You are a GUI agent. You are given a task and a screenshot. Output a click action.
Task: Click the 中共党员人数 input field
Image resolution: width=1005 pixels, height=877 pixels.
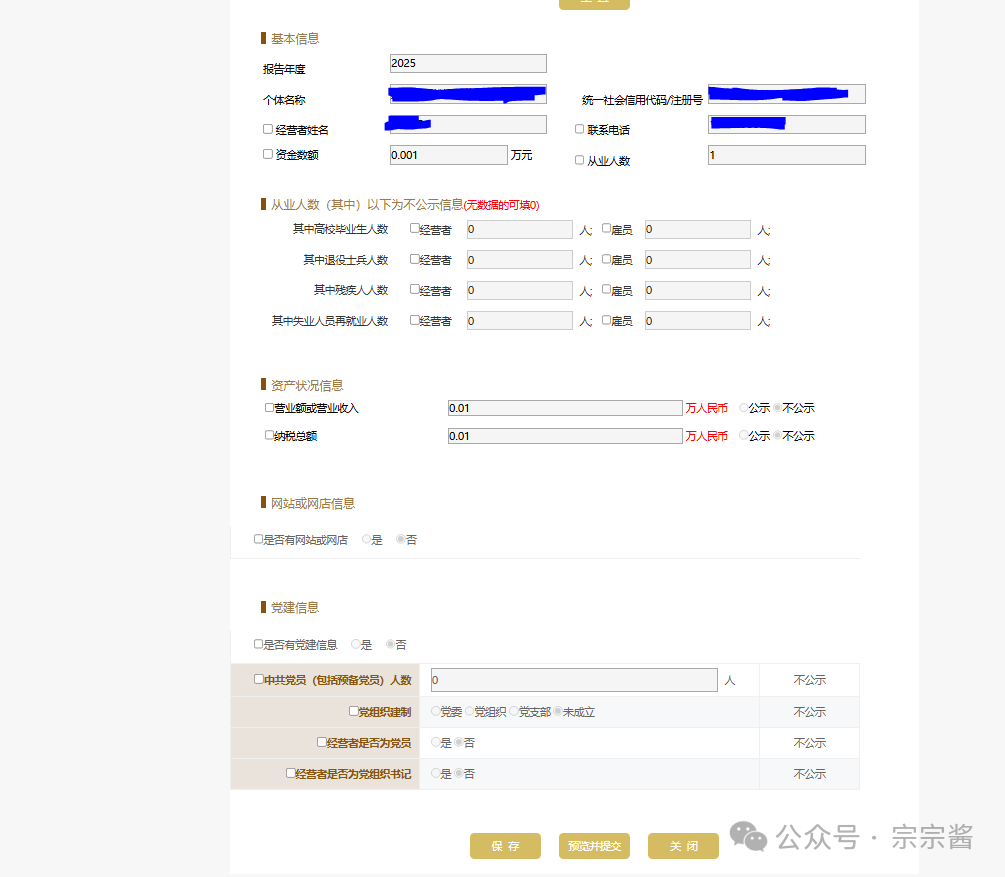[x=574, y=680]
